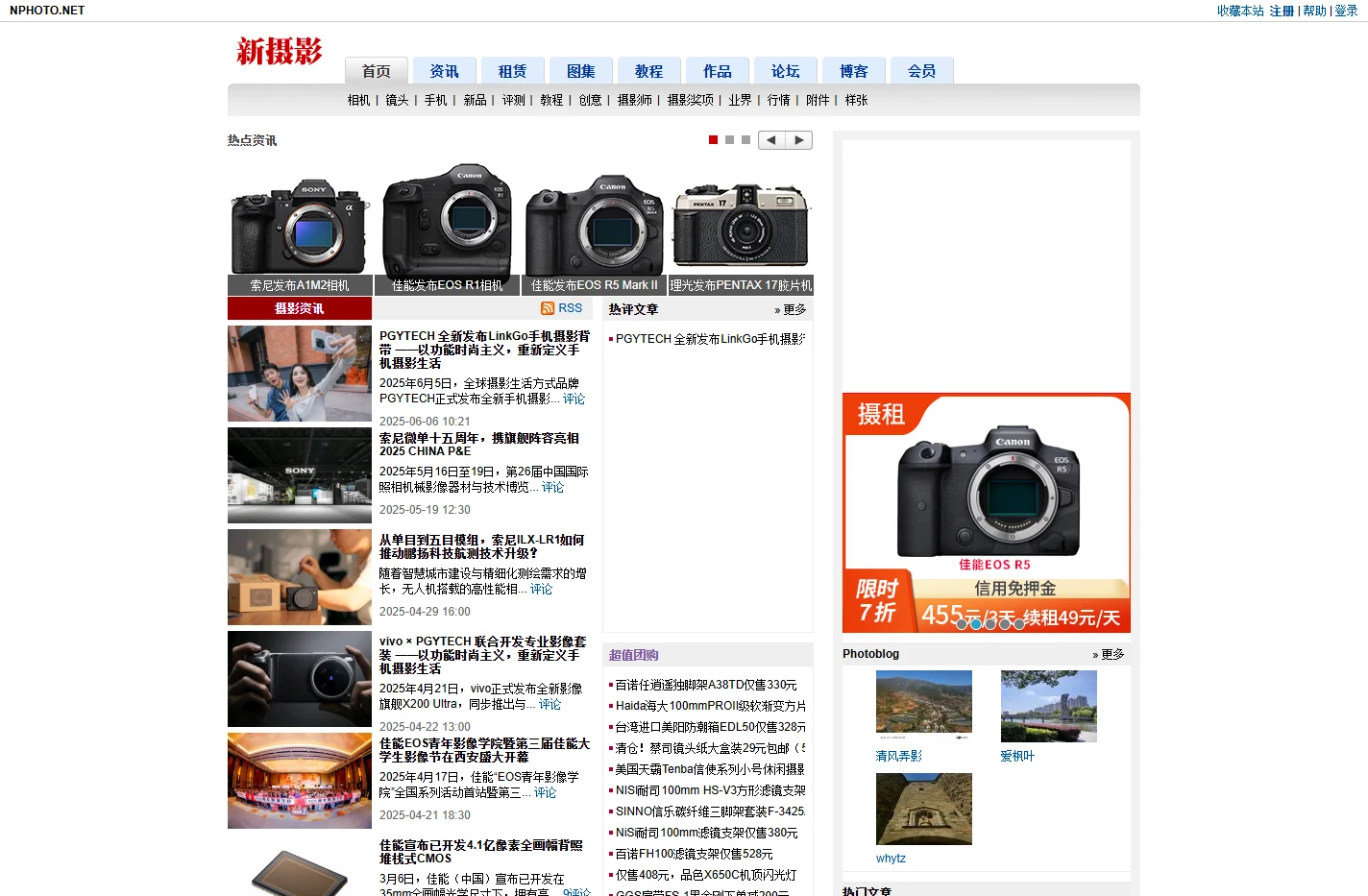The width and height of the screenshot is (1368, 896).
Task: Open 评论 link for 2025-04-29 article
Action: point(542,589)
